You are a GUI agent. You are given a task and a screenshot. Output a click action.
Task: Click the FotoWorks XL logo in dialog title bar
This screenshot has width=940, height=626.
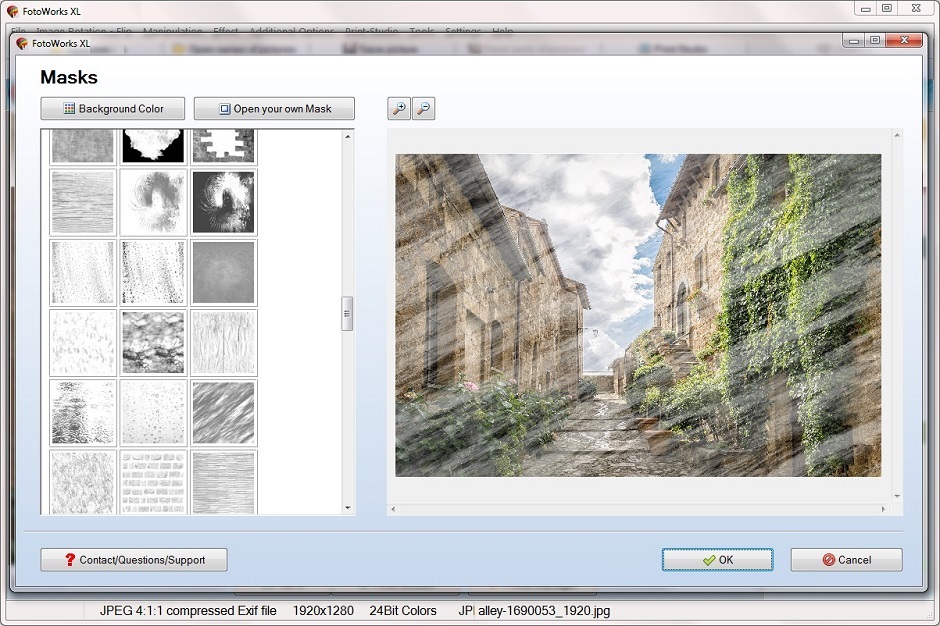tap(25, 40)
